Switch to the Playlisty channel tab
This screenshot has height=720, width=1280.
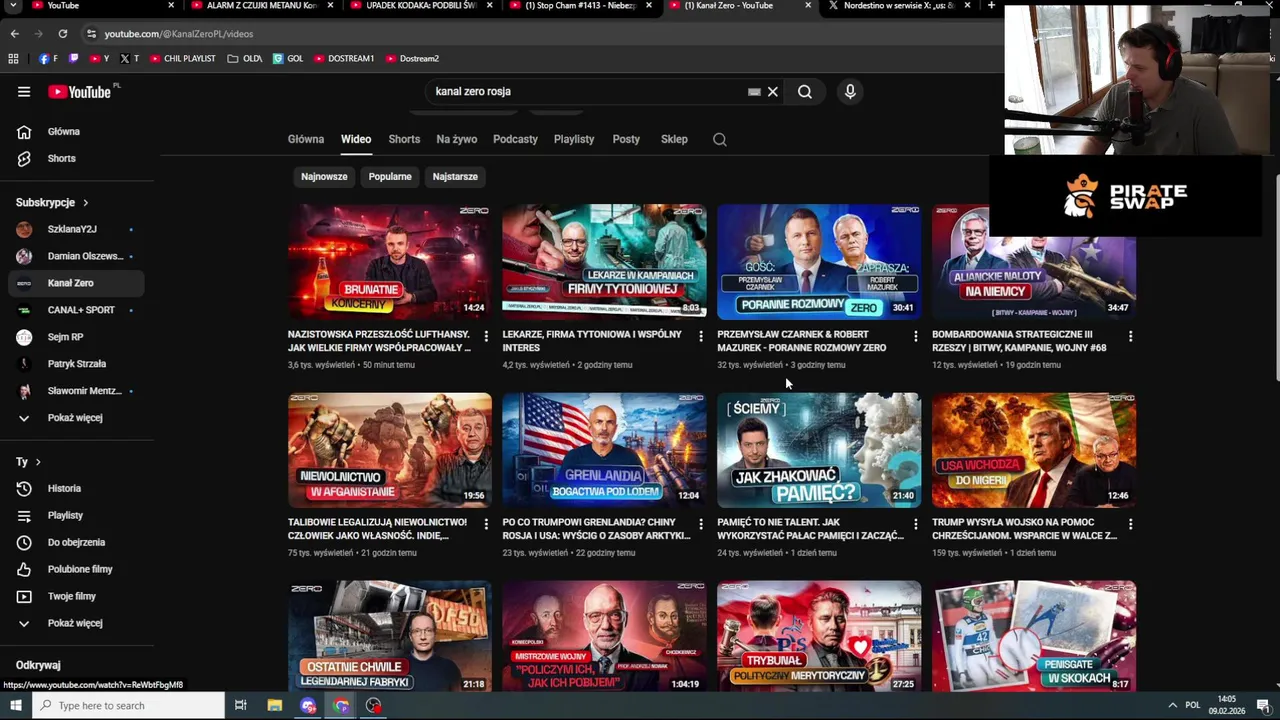pos(574,139)
